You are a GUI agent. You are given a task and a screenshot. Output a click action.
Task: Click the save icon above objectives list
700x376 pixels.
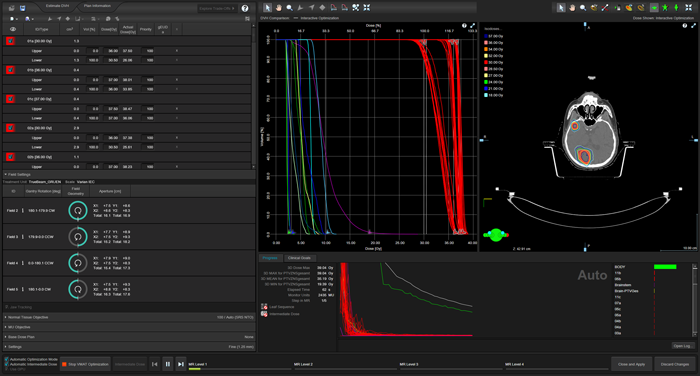click(22, 8)
